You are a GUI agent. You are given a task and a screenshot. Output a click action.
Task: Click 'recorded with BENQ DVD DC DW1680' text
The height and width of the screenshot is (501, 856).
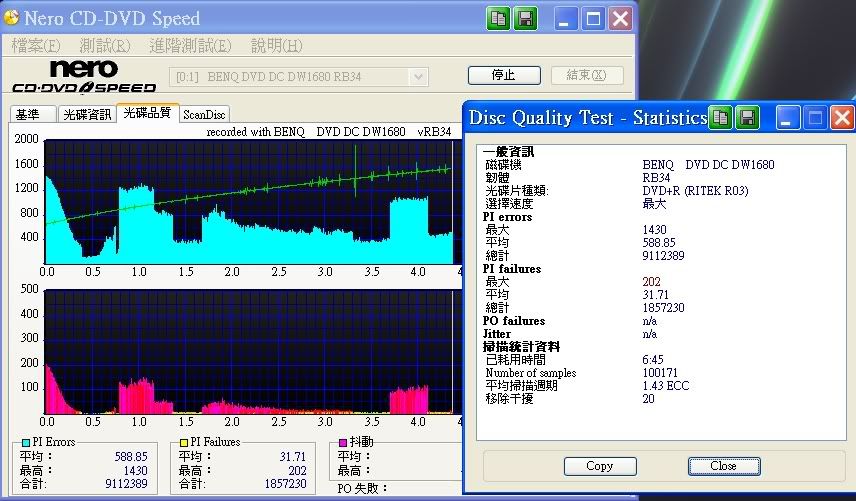[x=306, y=132]
